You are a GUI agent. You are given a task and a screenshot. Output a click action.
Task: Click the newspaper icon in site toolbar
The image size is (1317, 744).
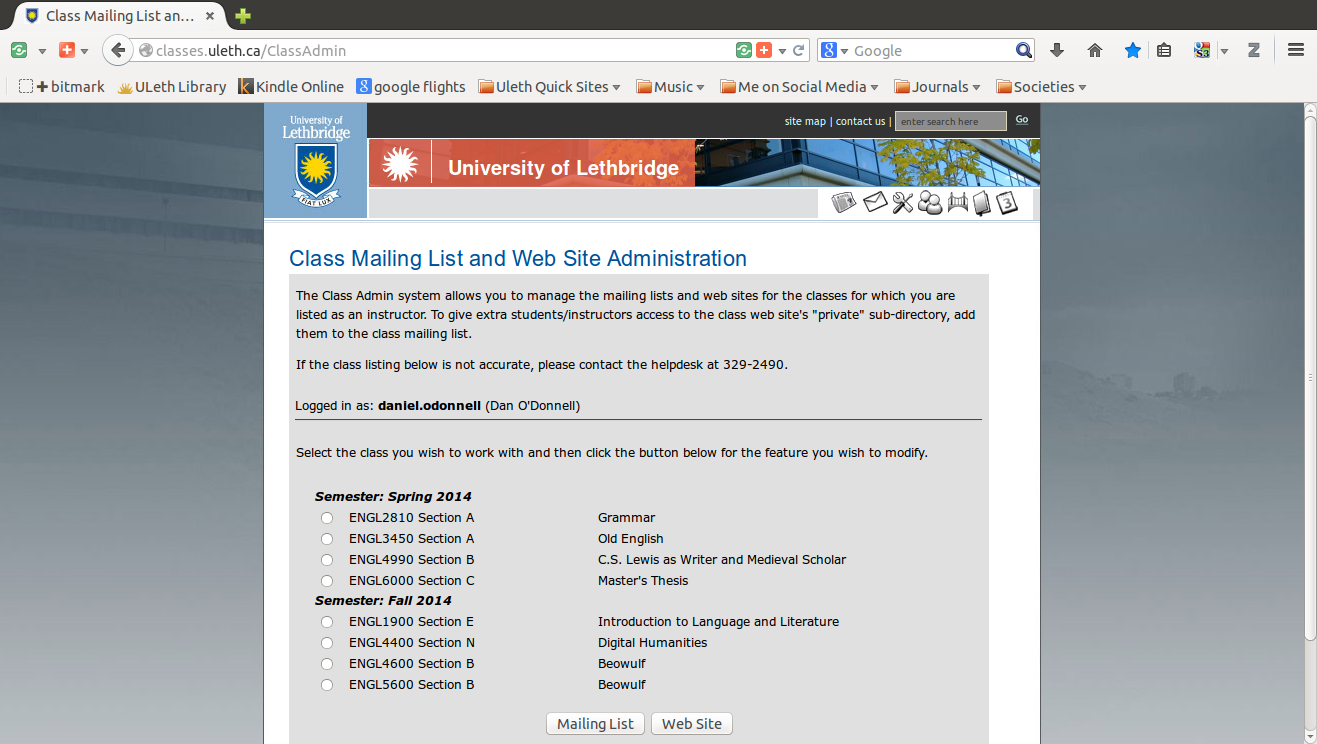click(x=844, y=203)
